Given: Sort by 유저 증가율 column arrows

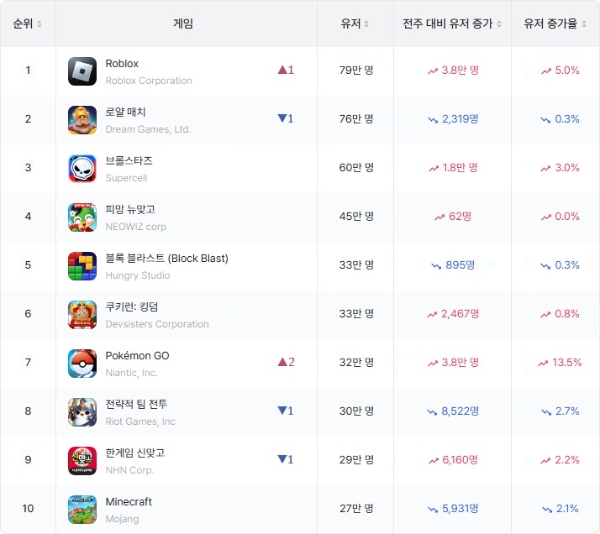Looking at the screenshot, I should pyautogui.click(x=584, y=24).
